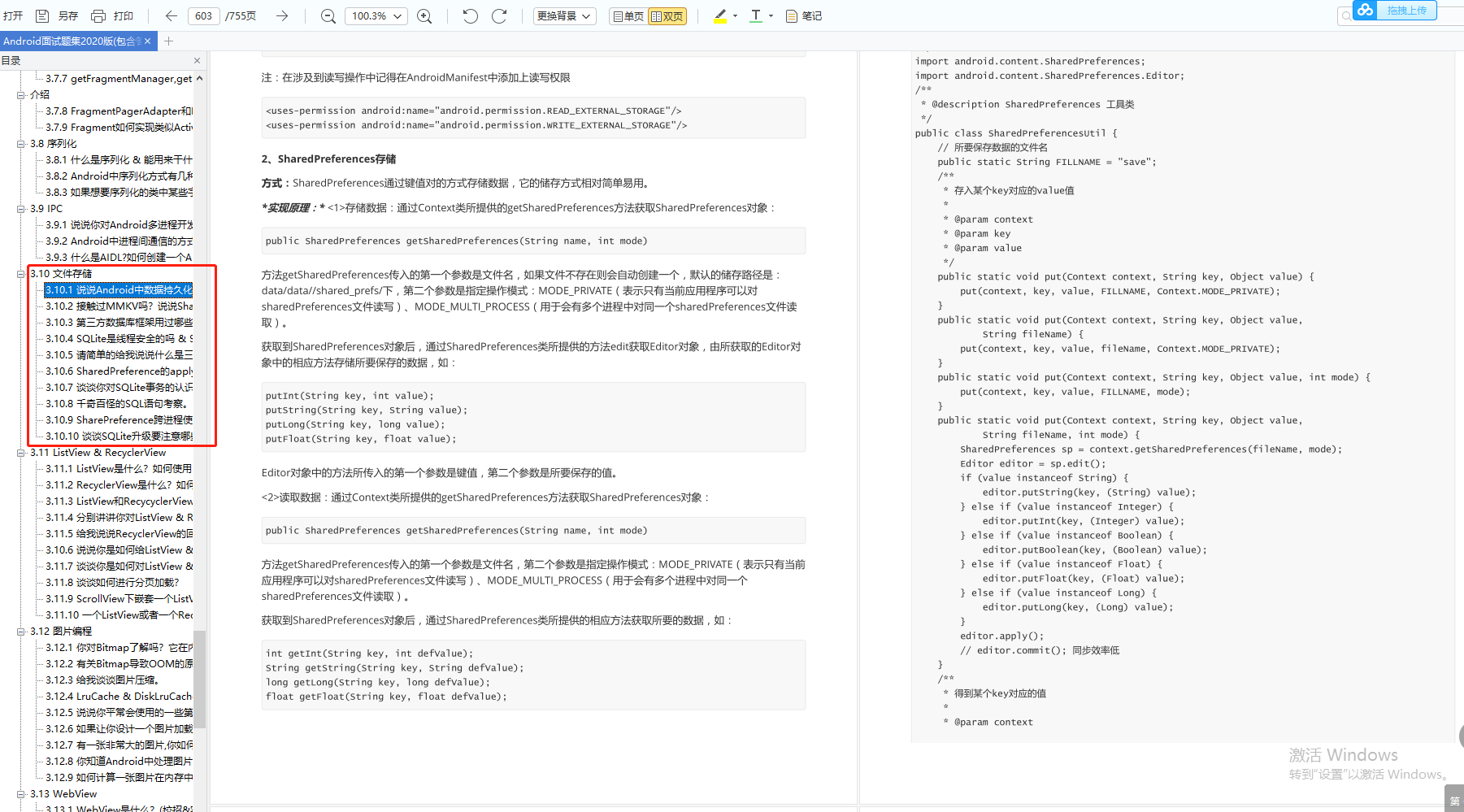The height and width of the screenshot is (812, 1464).
Task: Open a new tab with plus button
Action: (x=168, y=41)
